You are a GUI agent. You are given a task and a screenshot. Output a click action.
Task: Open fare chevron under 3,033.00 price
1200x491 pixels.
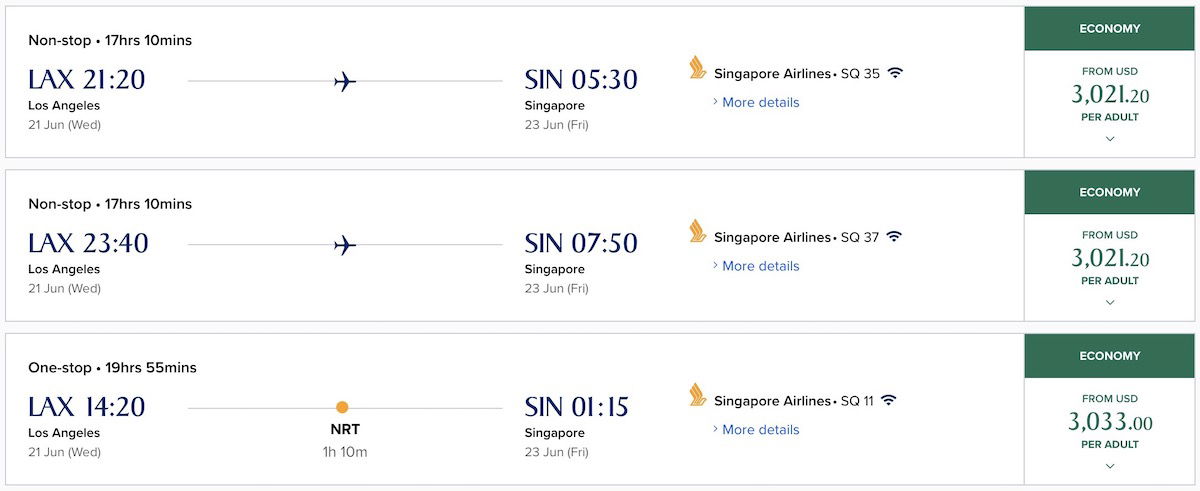point(1110,466)
